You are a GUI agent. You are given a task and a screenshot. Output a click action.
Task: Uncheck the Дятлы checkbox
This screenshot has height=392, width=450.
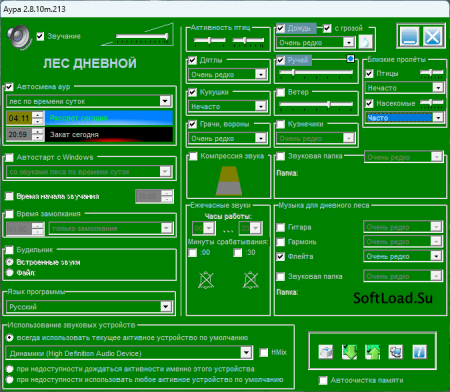coord(192,60)
